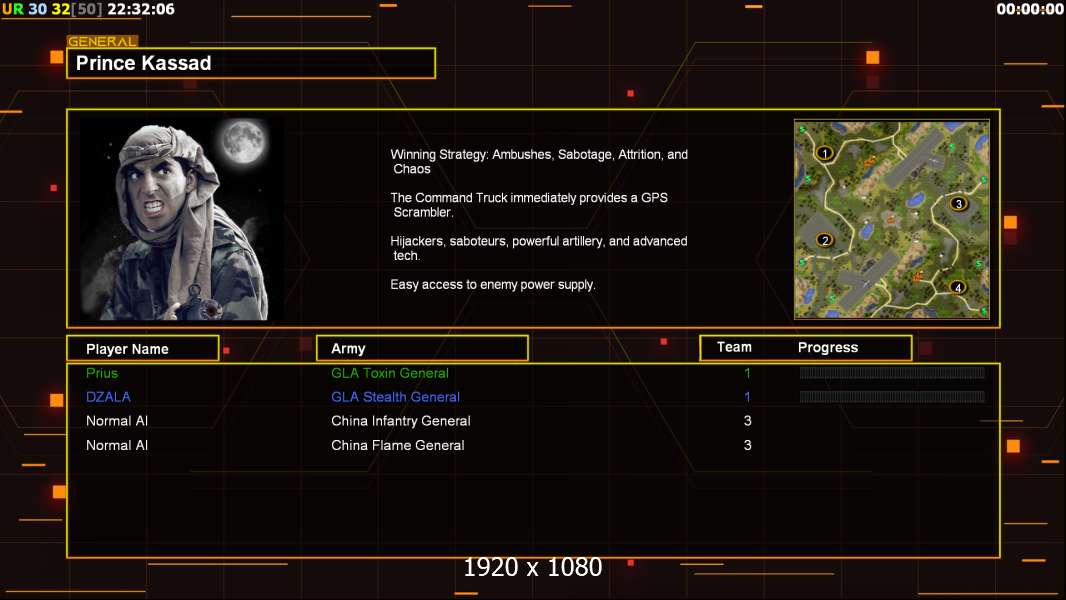
Task: Click the Player Name column header
Action: point(143,348)
